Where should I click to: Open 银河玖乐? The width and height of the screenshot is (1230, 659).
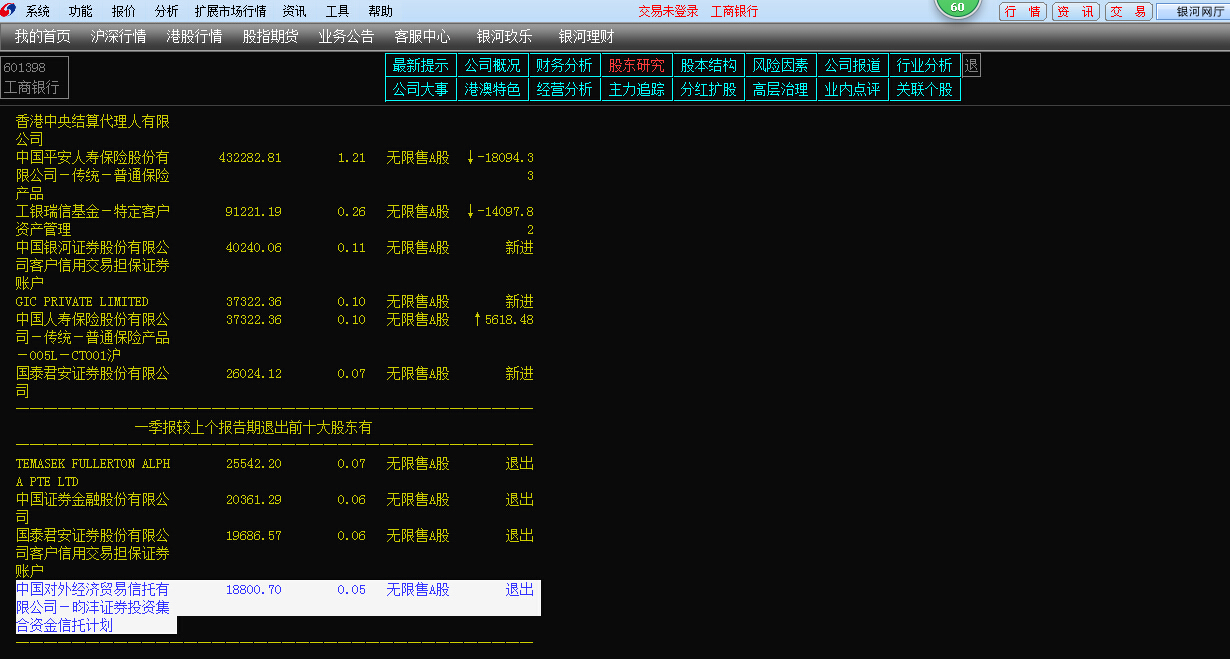505,36
